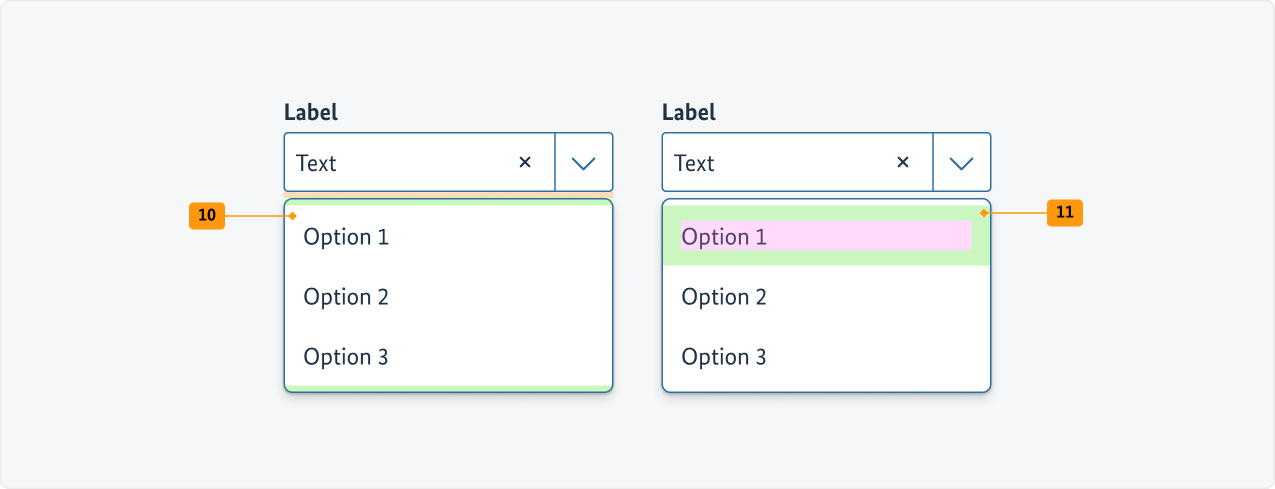Click the orange diamond marker for annotation 10
The image size is (1275, 489).
click(292, 215)
